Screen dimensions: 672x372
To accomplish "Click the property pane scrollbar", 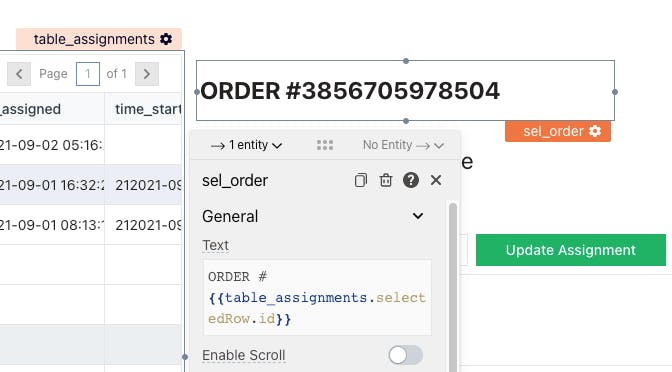I will click(x=453, y=285).
